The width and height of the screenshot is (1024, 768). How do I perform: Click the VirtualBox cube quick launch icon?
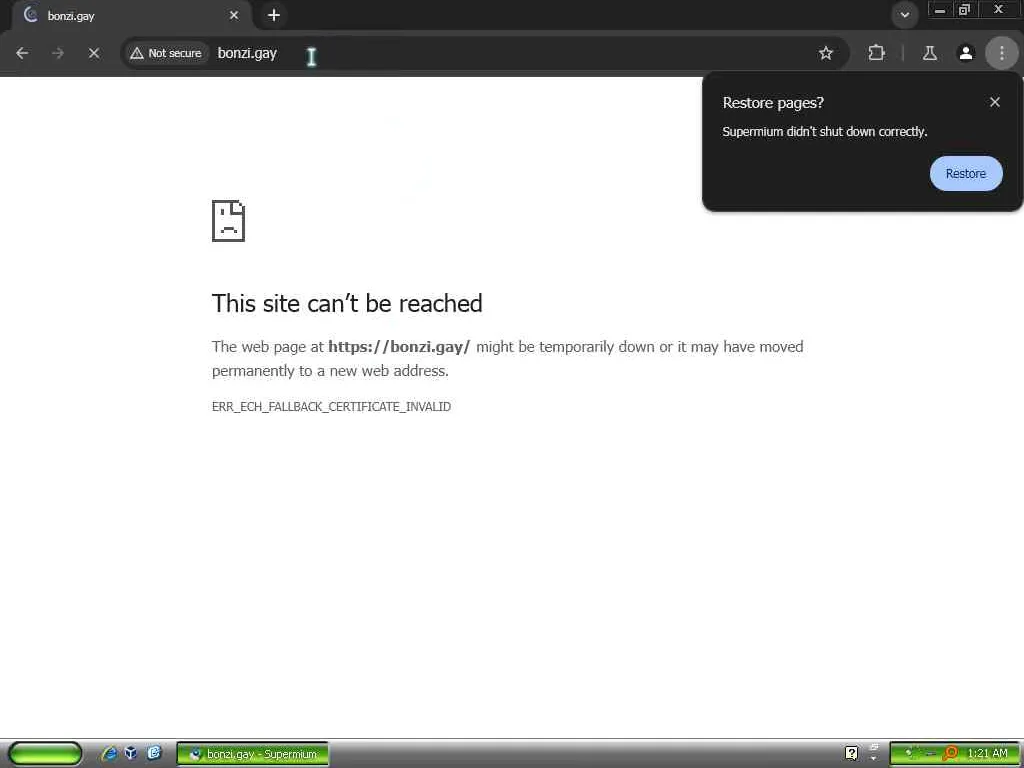tap(131, 753)
